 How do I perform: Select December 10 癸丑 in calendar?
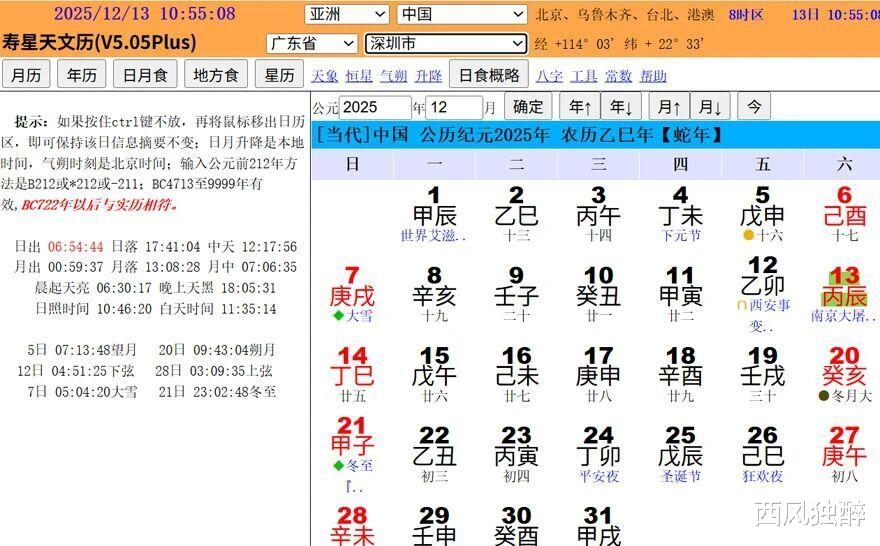[598, 293]
